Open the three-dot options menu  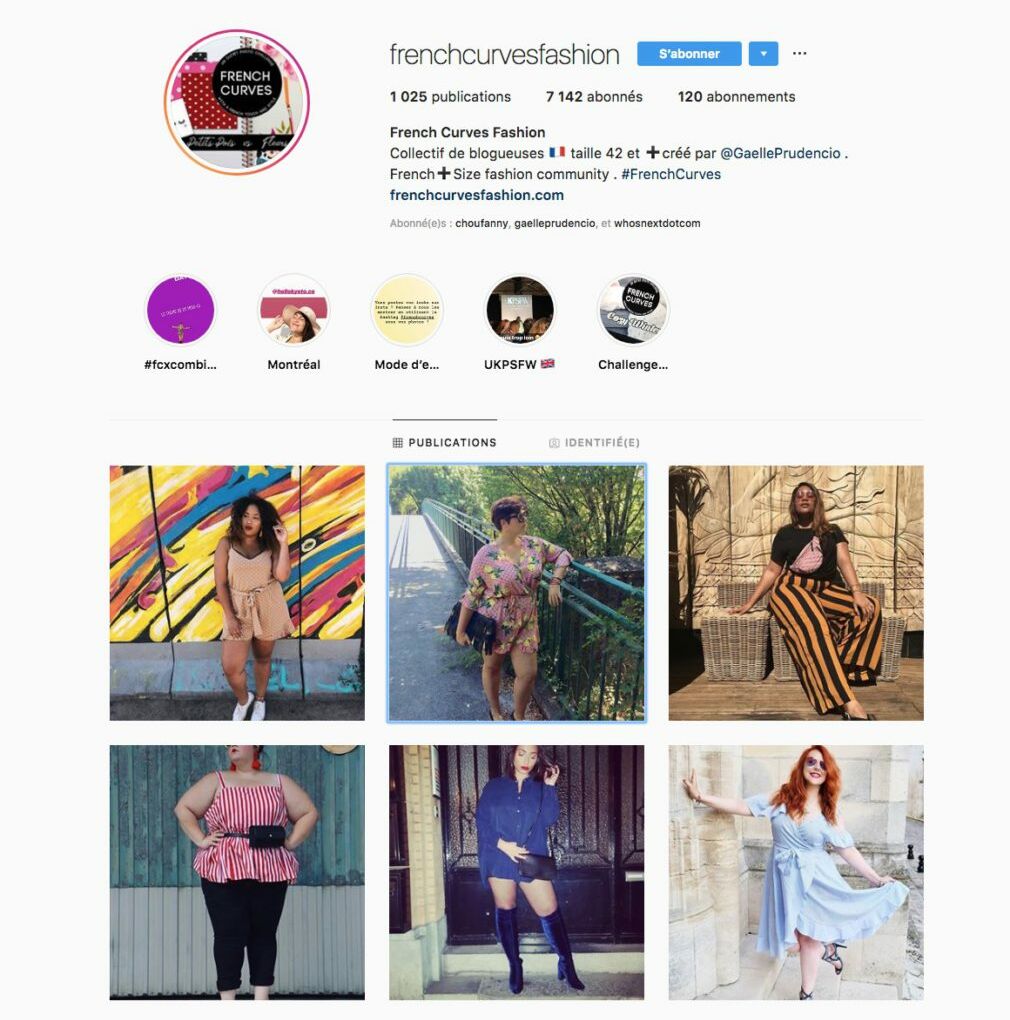[x=799, y=53]
